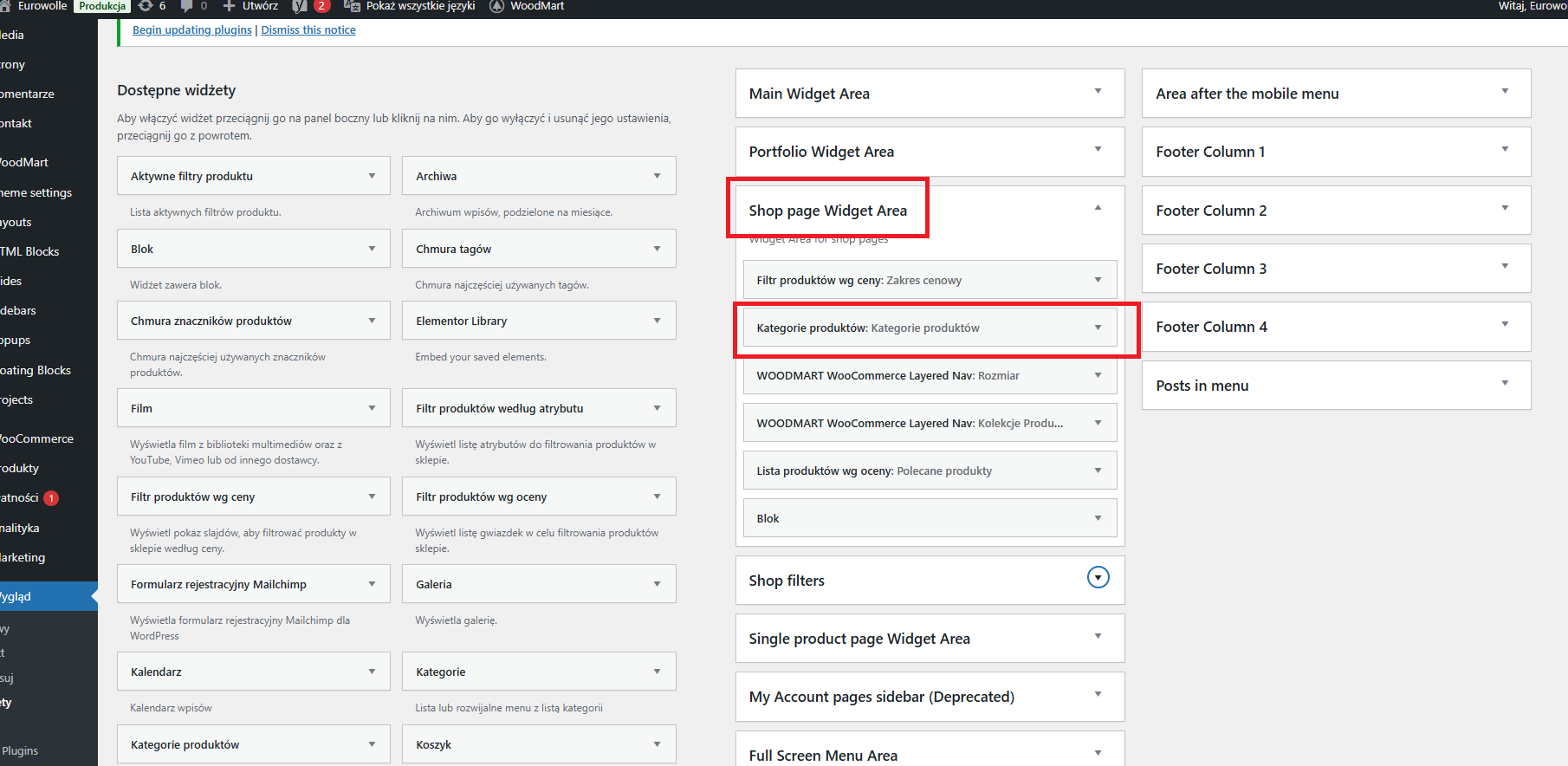Select Chmura znaczników produktów available widget
The image size is (1568, 766).
tap(254, 321)
